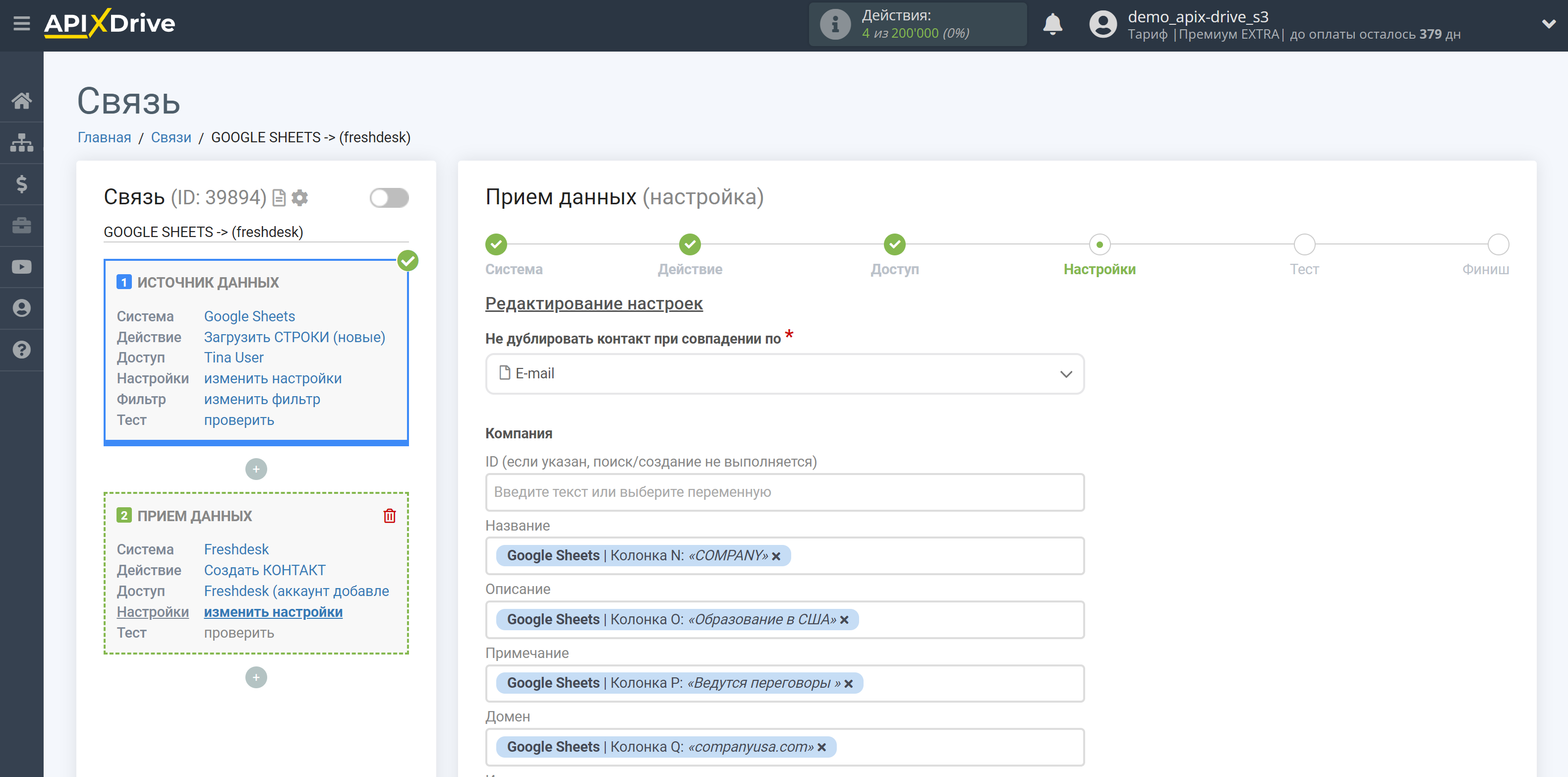This screenshot has width=1568, height=777.
Task: Open billing dollar icon in sidebar
Action: (x=22, y=184)
